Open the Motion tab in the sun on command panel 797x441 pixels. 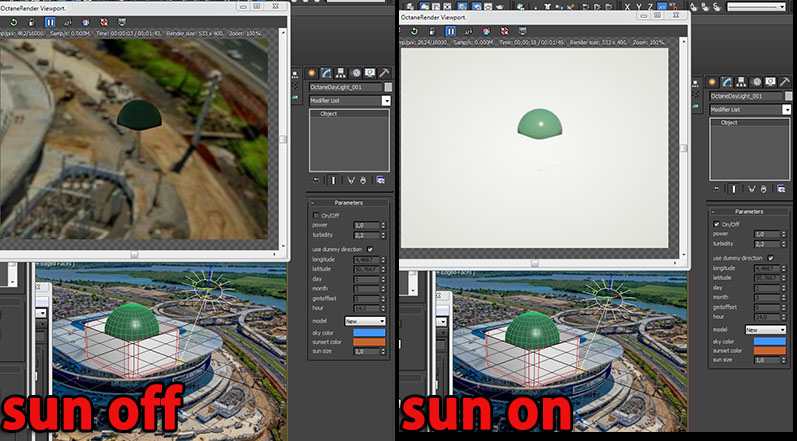tap(757, 82)
